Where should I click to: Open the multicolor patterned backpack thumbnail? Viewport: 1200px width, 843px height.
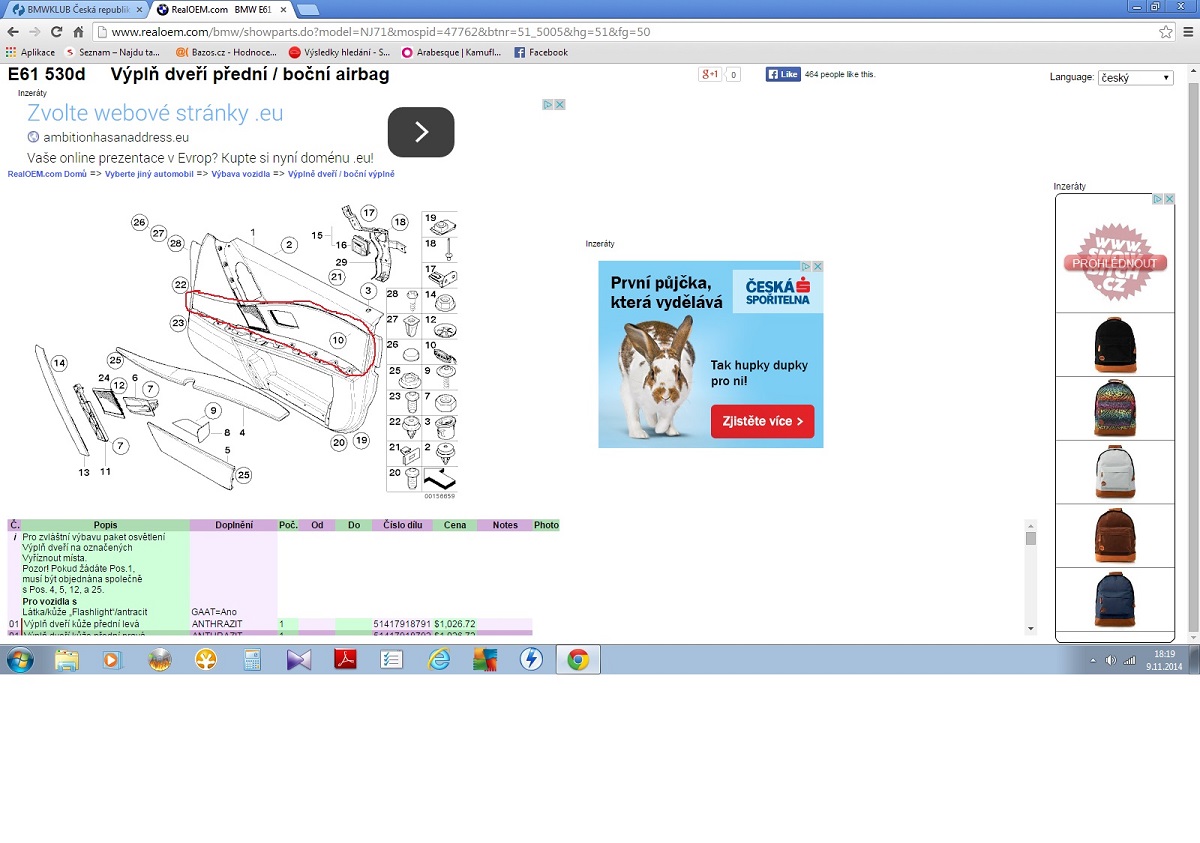[1115, 408]
